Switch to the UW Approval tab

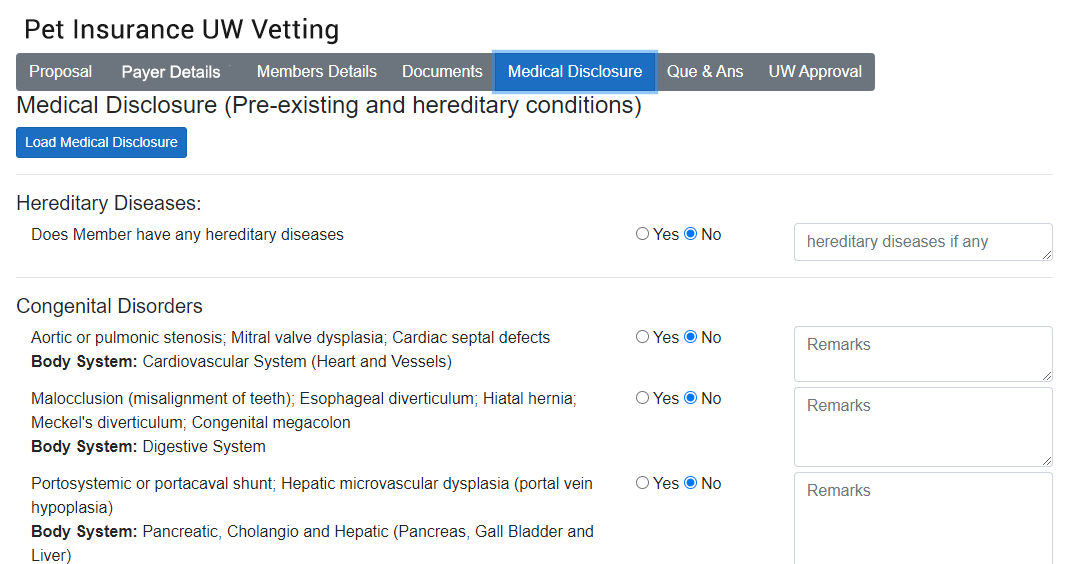pyautogui.click(x=815, y=72)
